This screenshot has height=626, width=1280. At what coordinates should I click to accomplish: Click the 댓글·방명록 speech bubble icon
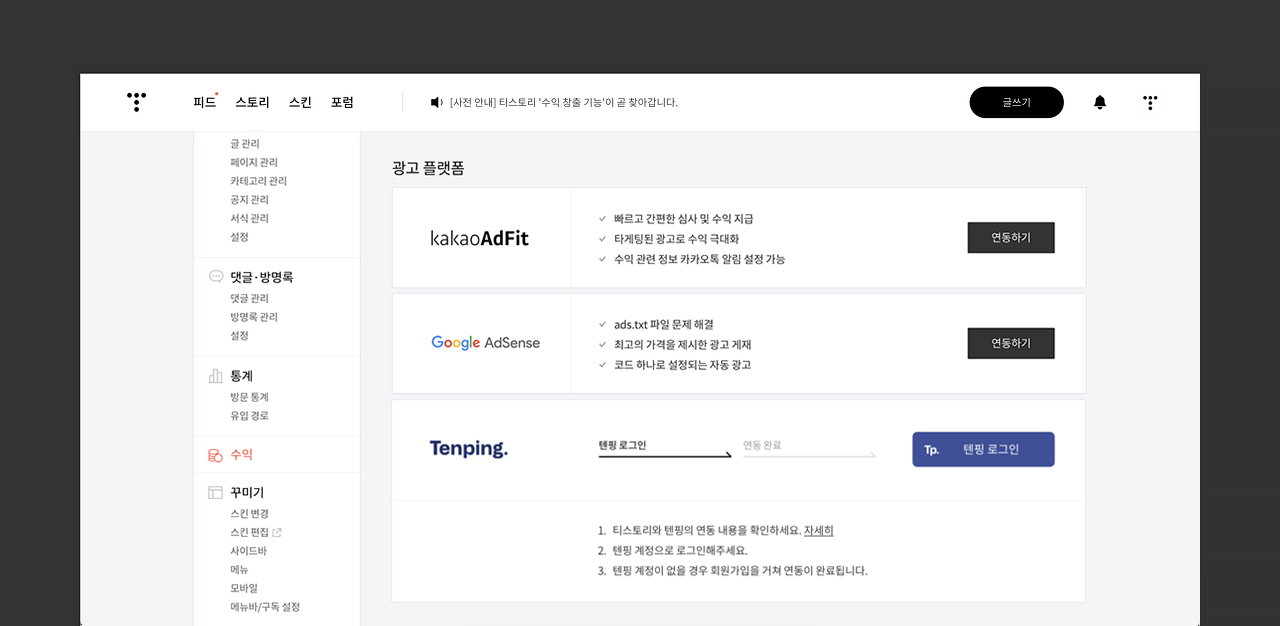216,277
